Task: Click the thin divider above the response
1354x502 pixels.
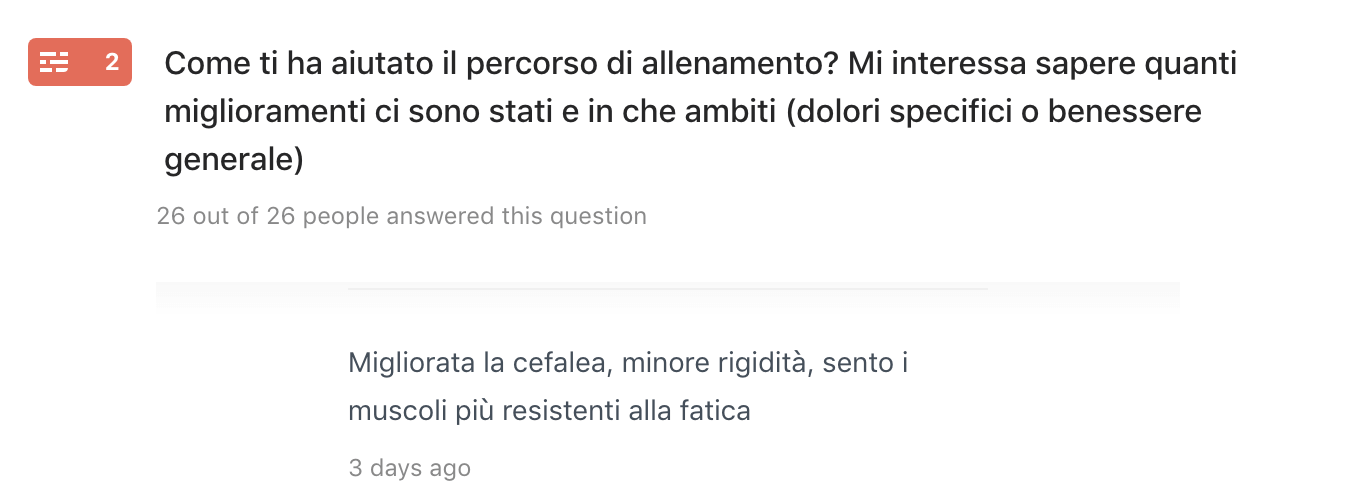Action: pos(668,289)
